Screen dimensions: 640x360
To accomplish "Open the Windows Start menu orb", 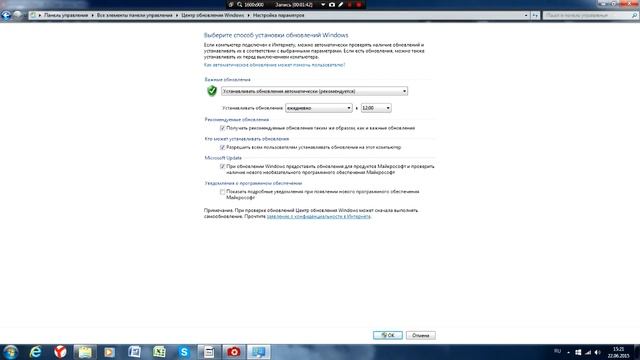I will coord(10,351).
